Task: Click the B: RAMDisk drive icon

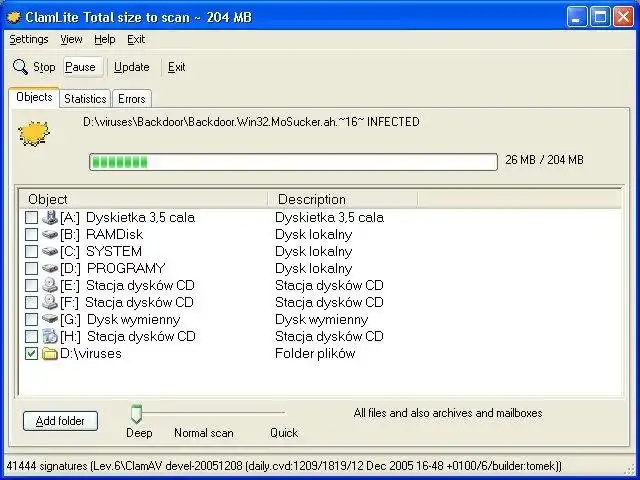Action: click(50, 234)
